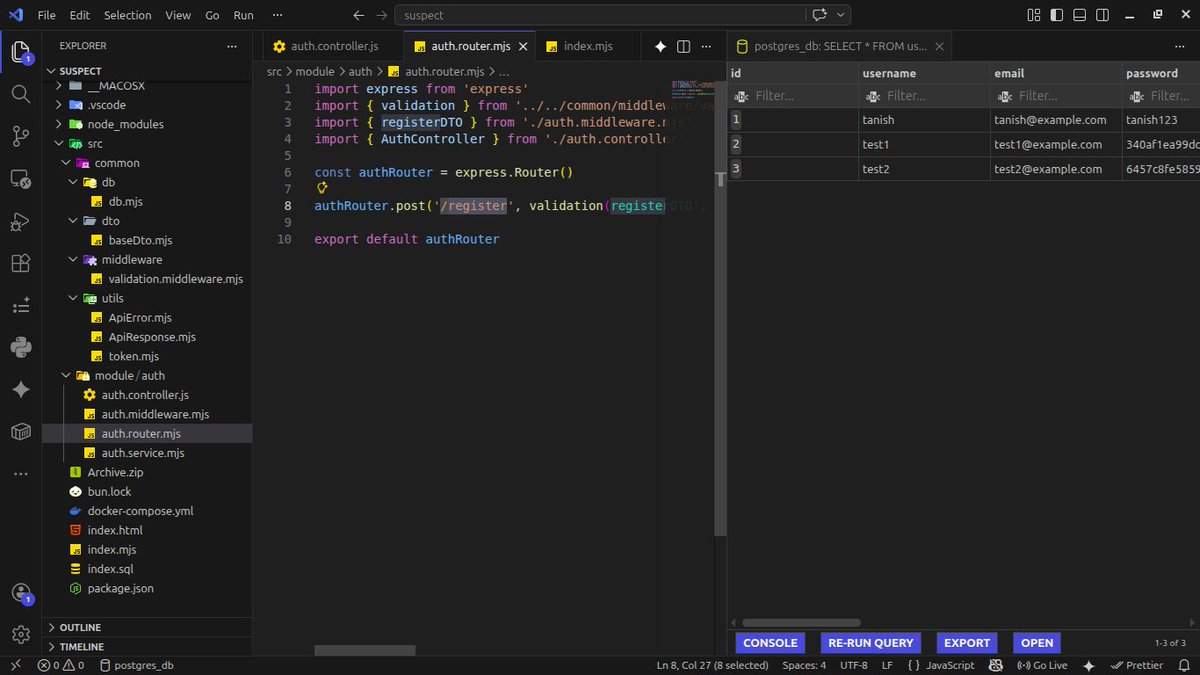Screen dimensions: 1200x675
Task: Click the postgres_db database status item
Action: [x=136, y=665]
